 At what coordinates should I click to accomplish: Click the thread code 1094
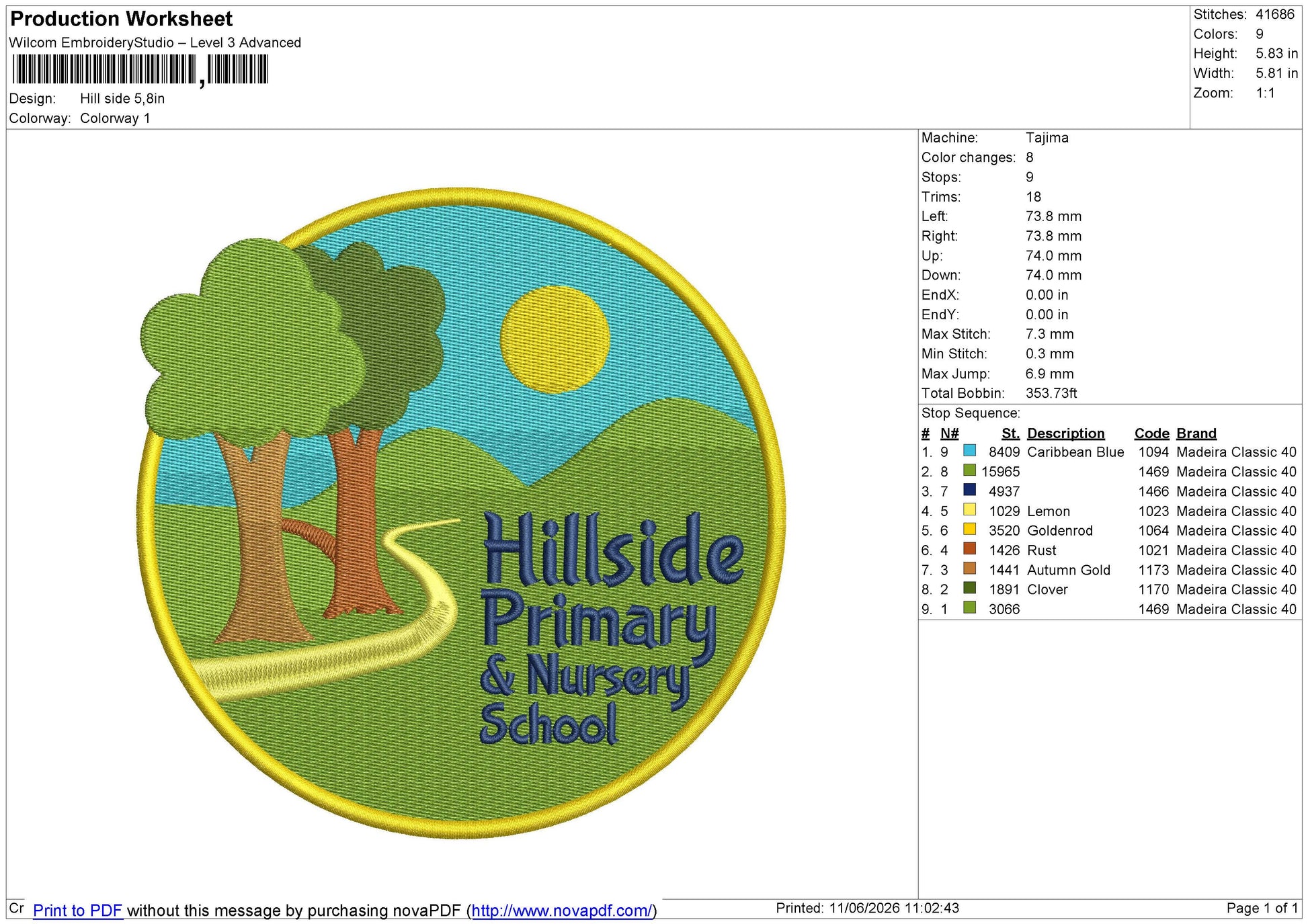coord(1153,452)
